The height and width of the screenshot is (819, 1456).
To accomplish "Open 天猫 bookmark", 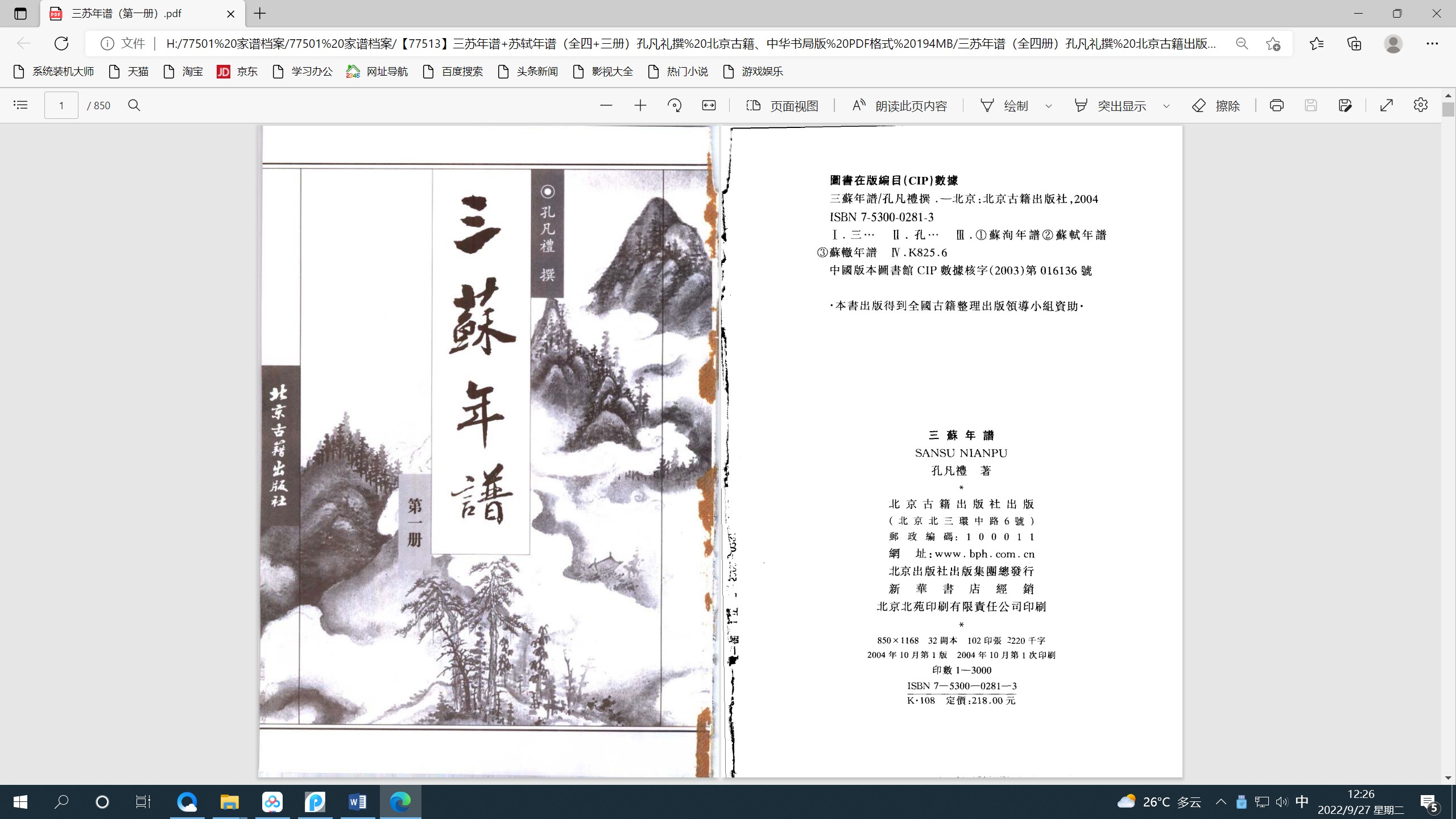I will pos(129,71).
